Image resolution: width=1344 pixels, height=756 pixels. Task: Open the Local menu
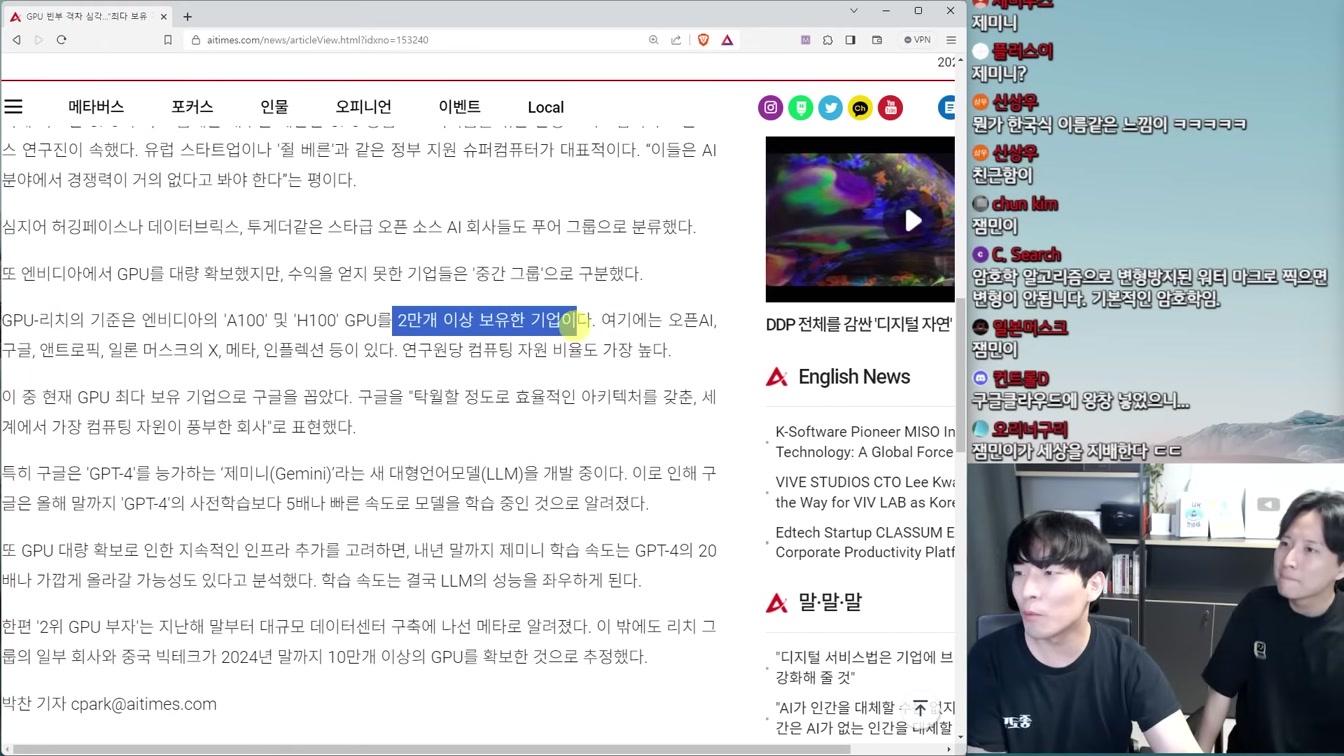tap(546, 107)
